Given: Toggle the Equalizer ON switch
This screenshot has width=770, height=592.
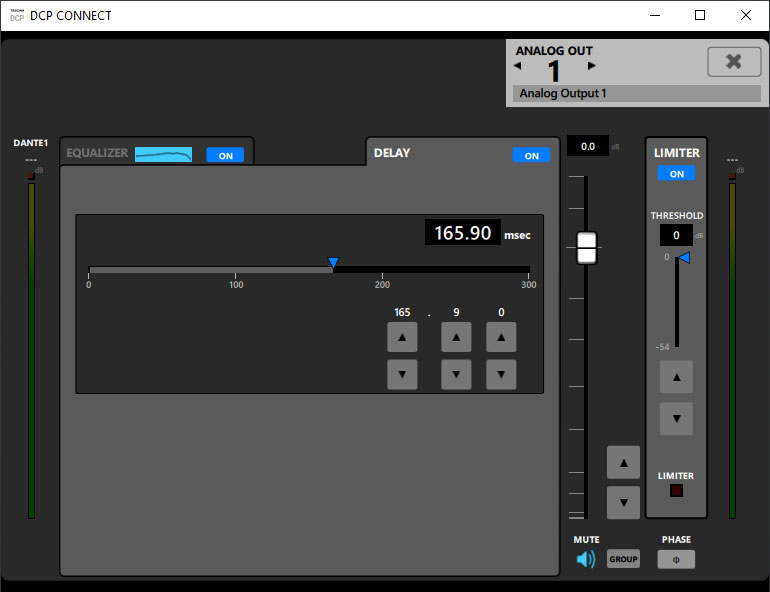Looking at the screenshot, I should pyautogui.click(x=225, y=156).
